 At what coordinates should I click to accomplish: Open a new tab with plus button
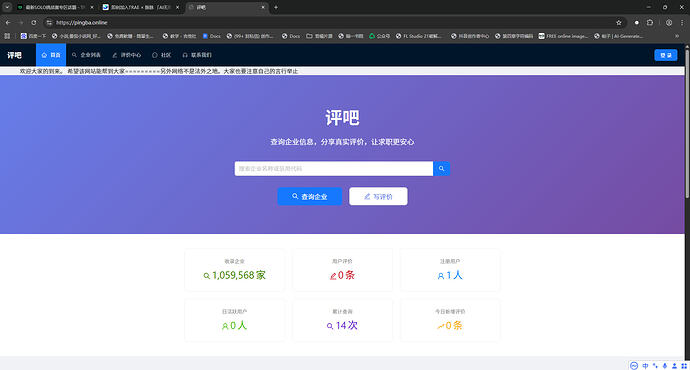(x=276, y=7)
